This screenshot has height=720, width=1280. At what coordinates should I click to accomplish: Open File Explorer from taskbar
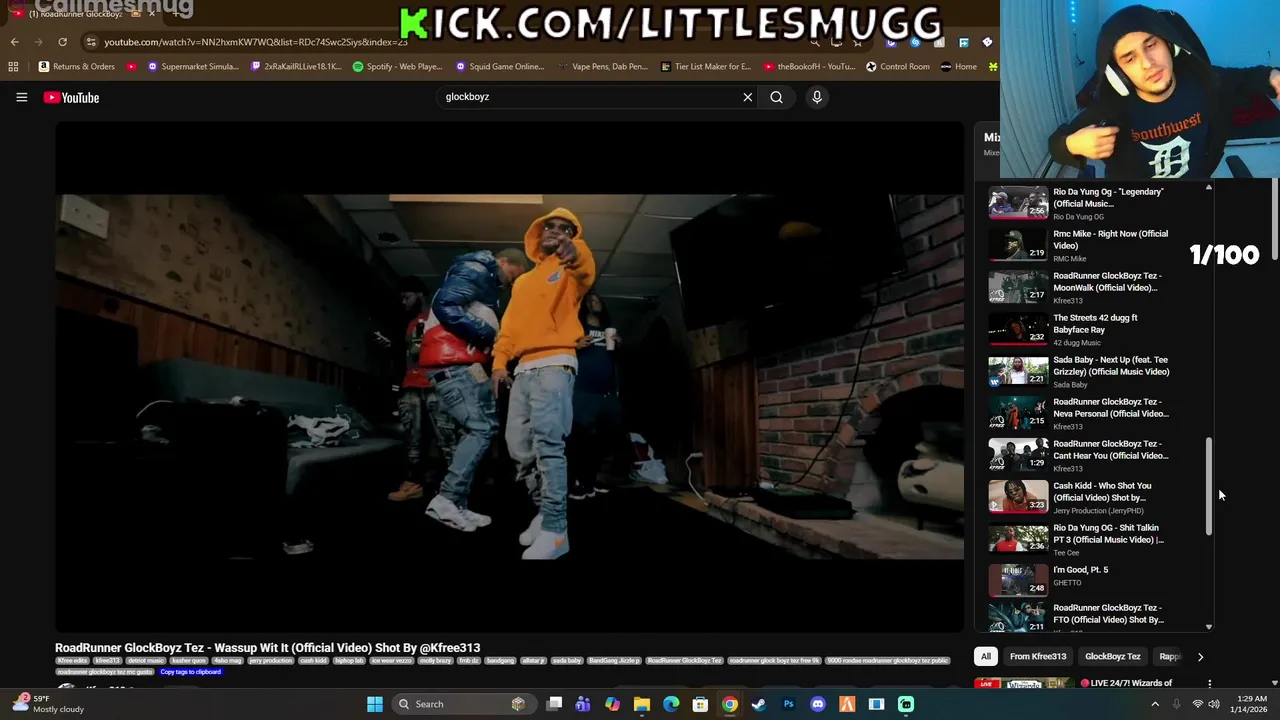click(x=642, y=704)
